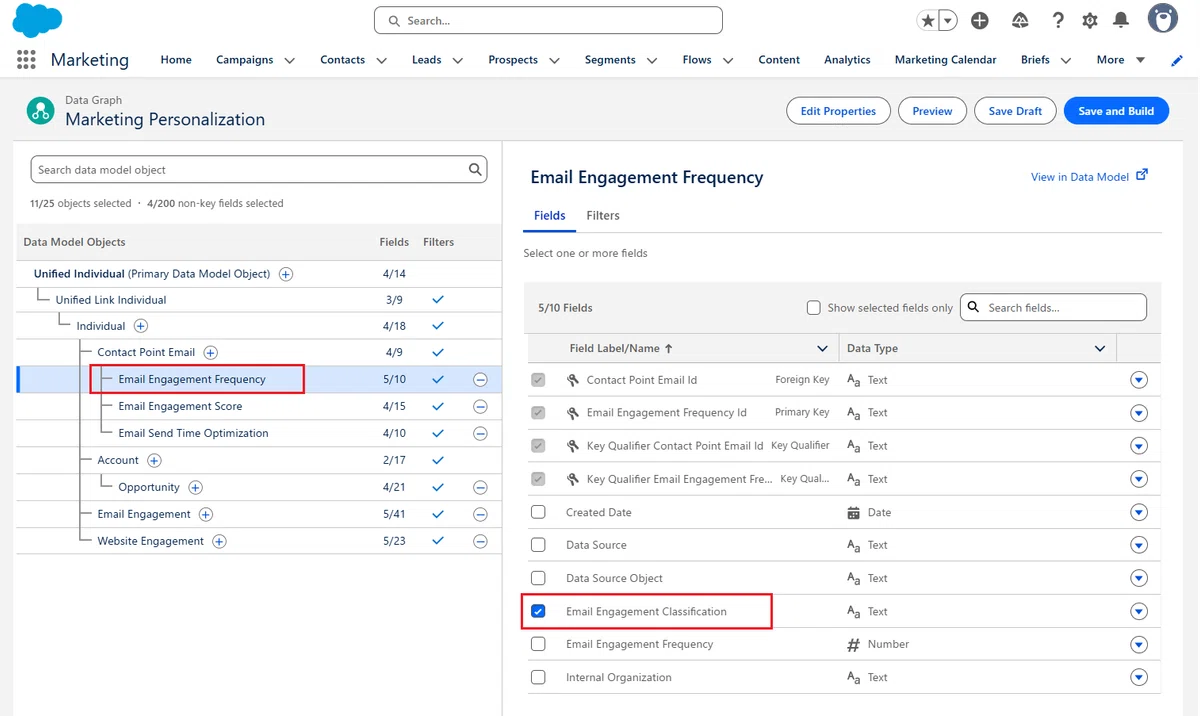The height and width of the screenshot is (716, 1200).
Task: Check the Created Date field
Action: click(x=538, y=512)
